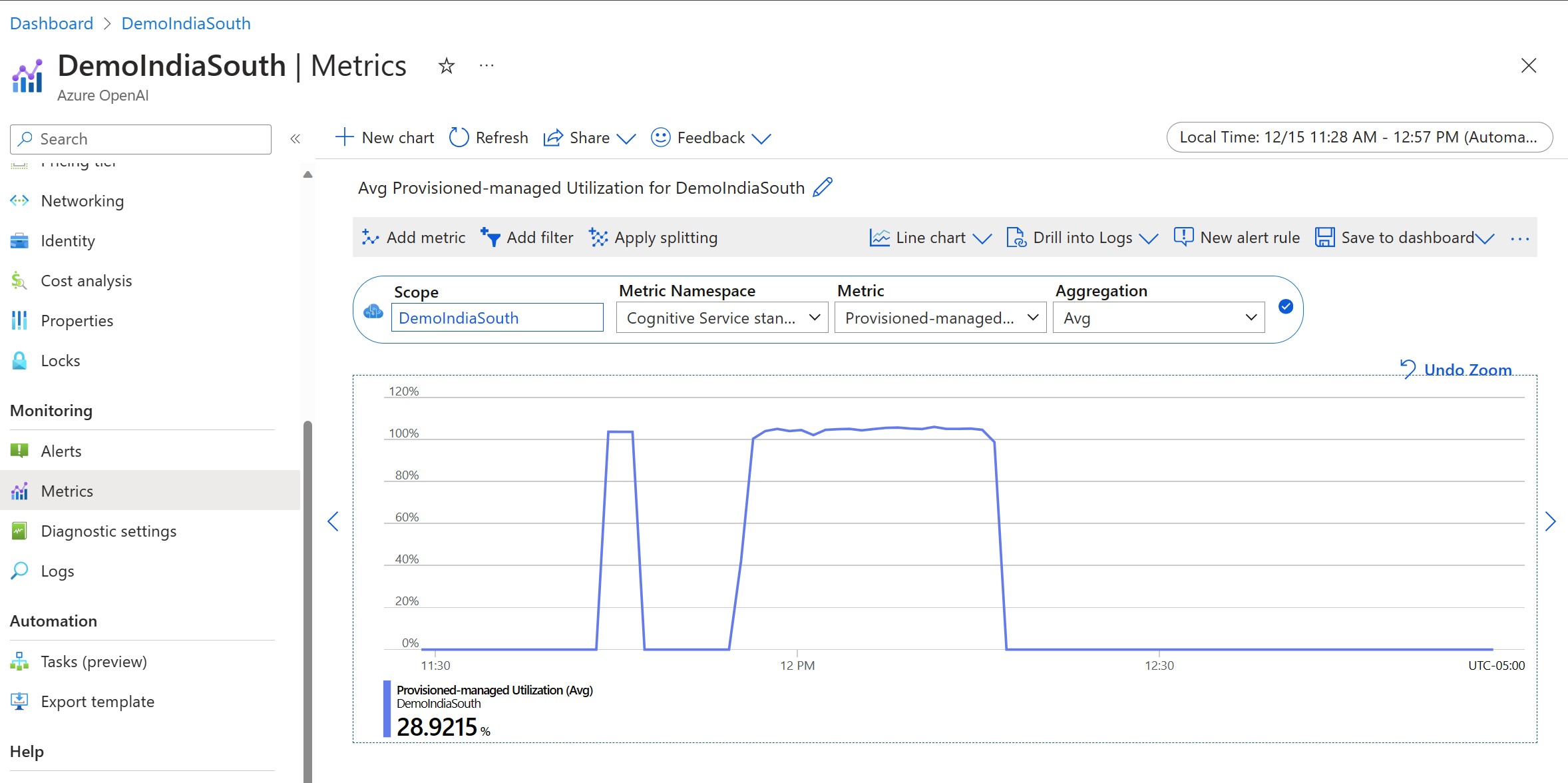The image size is (1568, 783).
Task: Click the New alert rule icon
Action: [x=1183, y=237]
